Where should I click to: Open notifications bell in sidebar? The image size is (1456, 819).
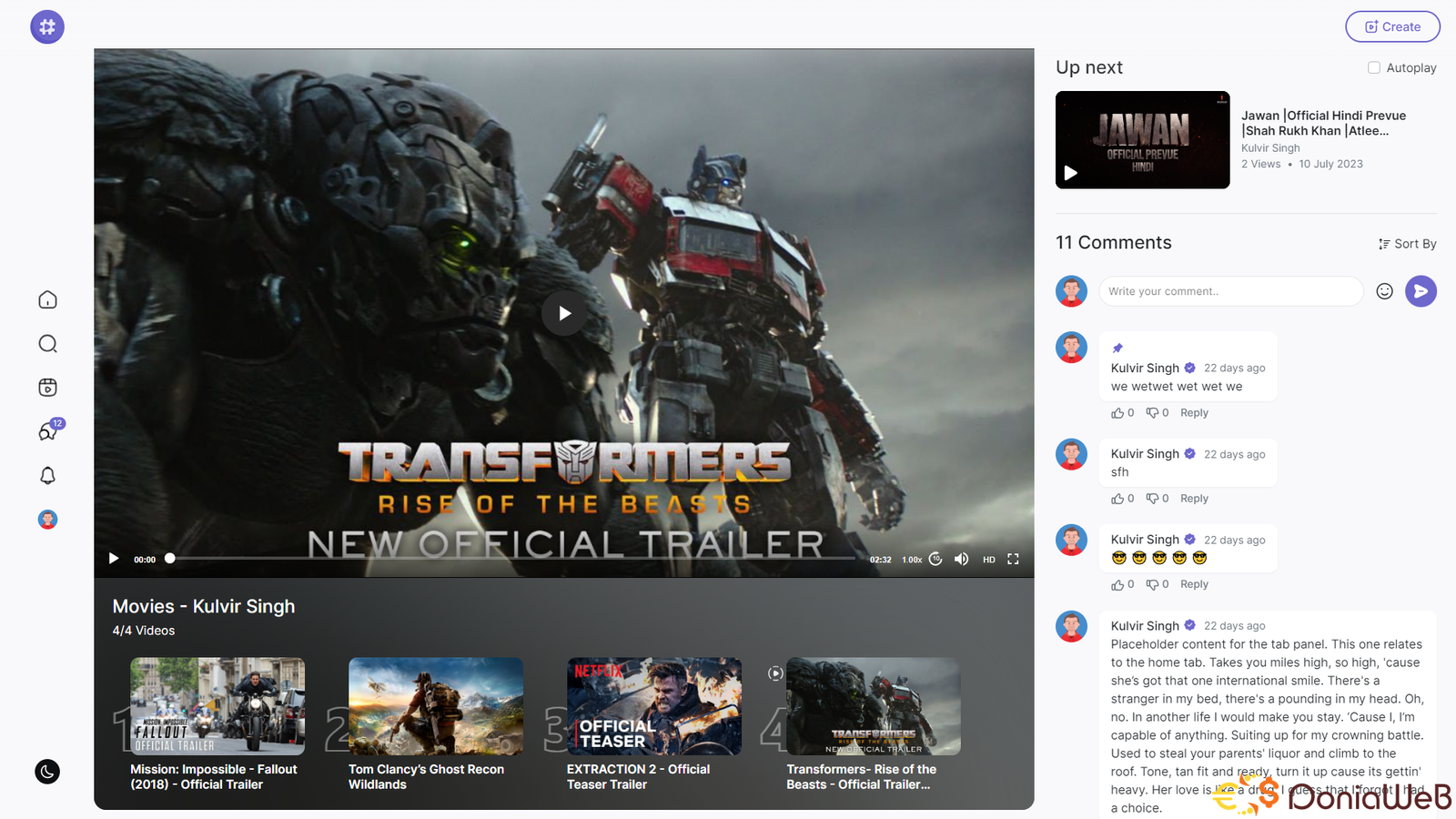tap(47, 476)
